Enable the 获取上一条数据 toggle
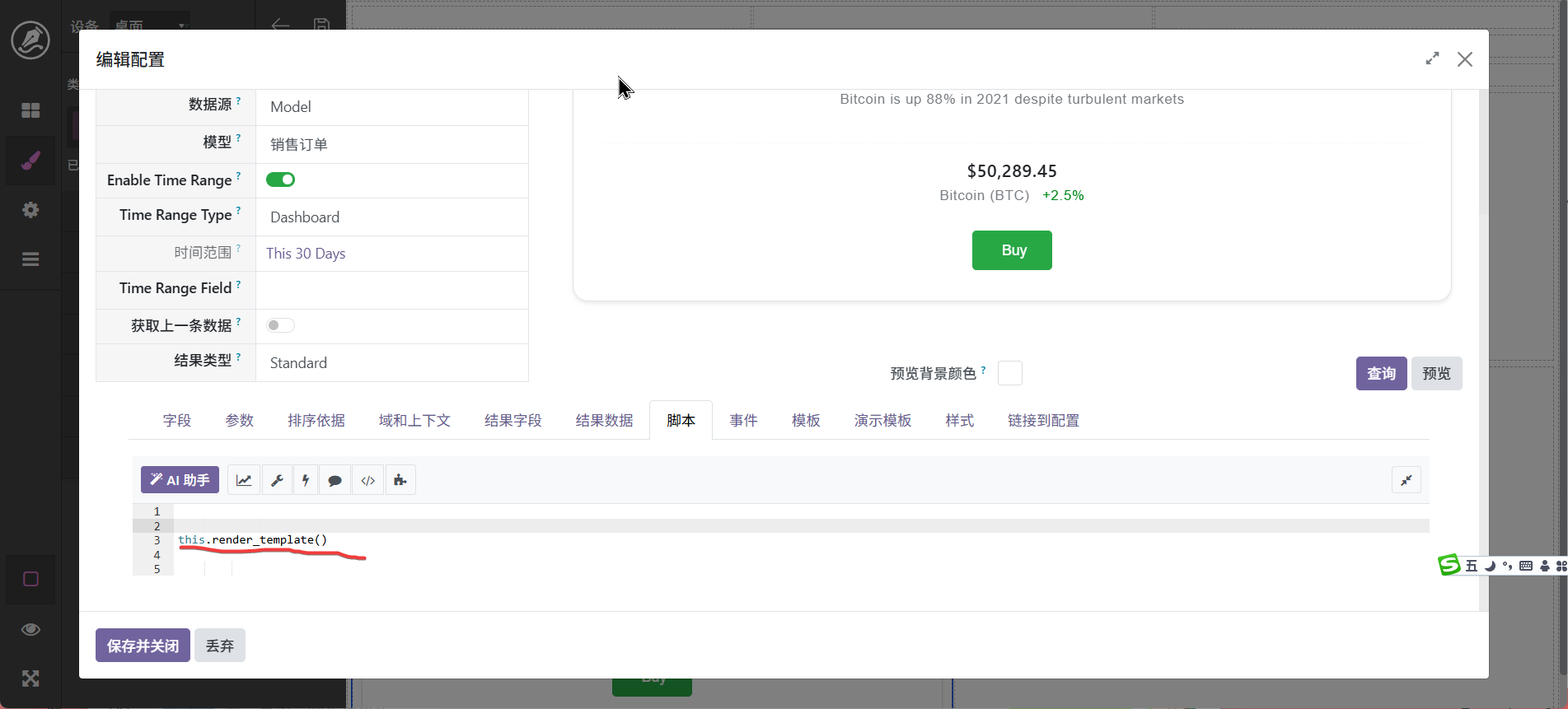 pyautogui.click(x=280, y=325)
